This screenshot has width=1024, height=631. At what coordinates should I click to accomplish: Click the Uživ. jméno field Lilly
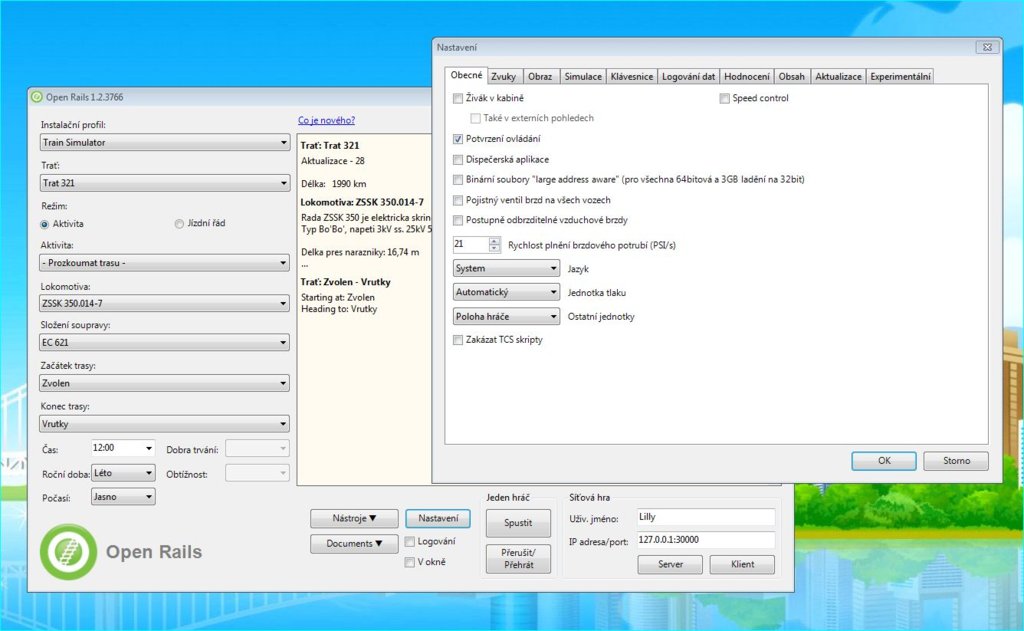tap(705, 517)
